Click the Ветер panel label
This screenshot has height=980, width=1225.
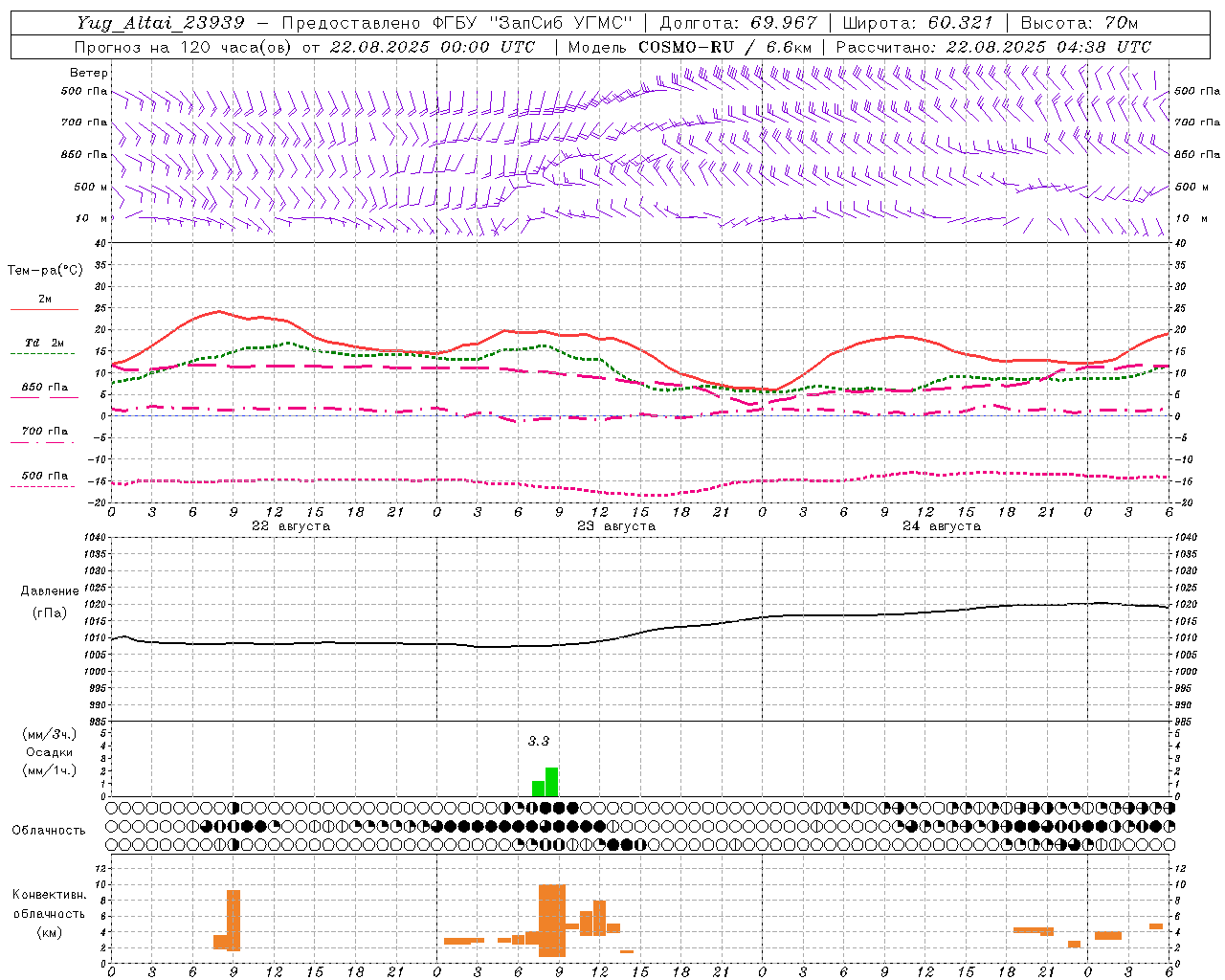click(88, 73)
